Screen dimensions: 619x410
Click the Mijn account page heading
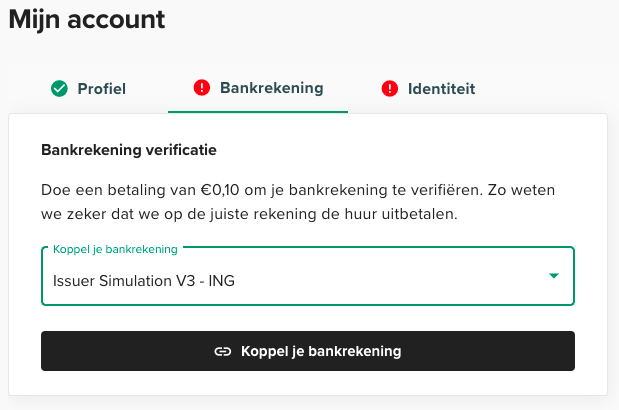[x=87, y=19]
